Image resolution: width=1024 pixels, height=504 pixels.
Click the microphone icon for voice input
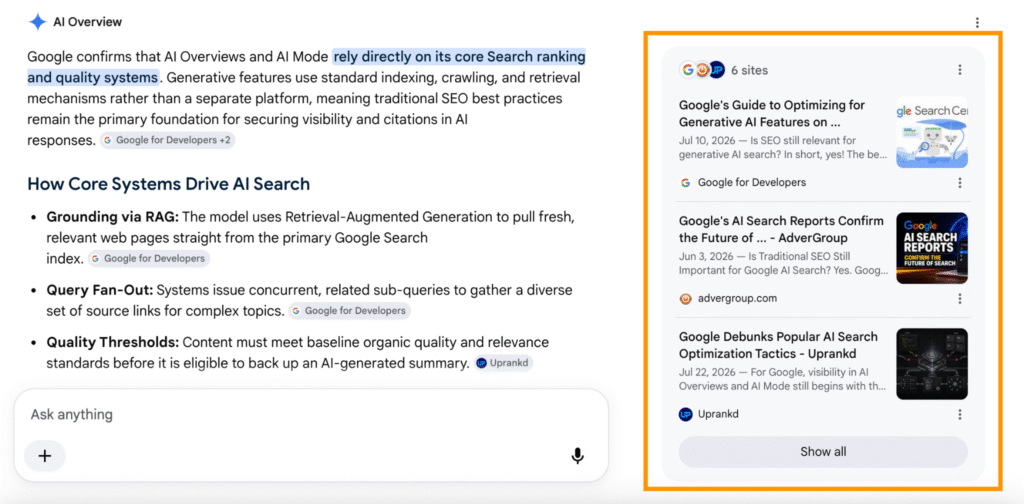pyautogui.click(x=577, y=456)
